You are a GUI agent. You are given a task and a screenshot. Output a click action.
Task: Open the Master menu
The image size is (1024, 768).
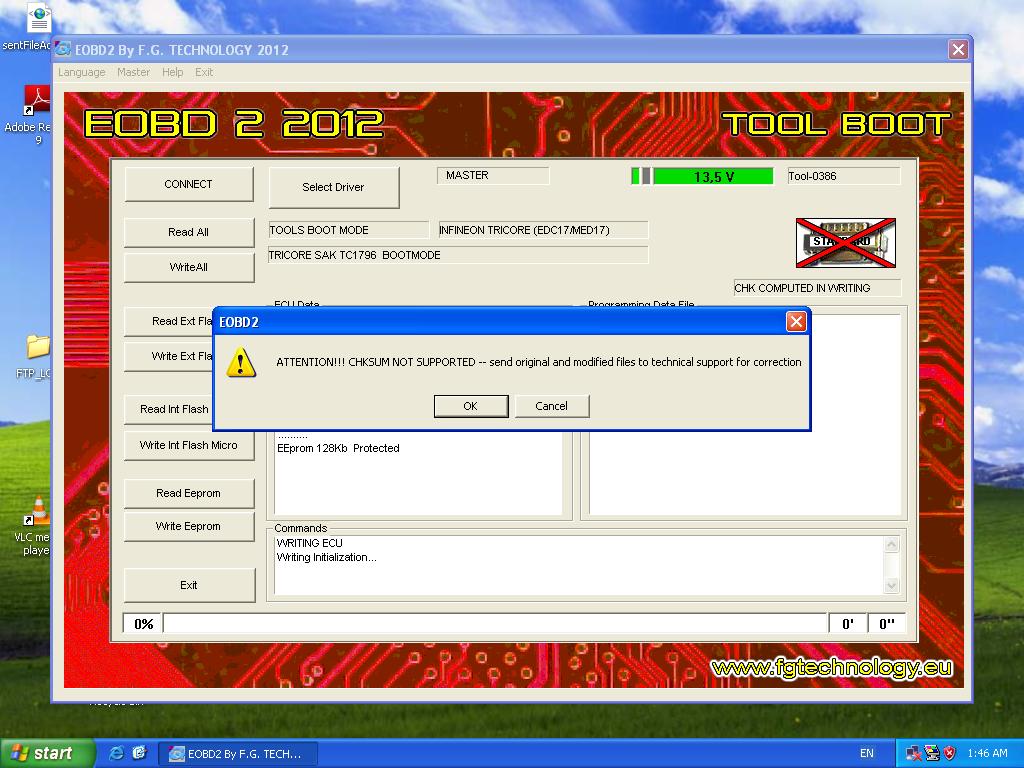[x=133, y=72]
